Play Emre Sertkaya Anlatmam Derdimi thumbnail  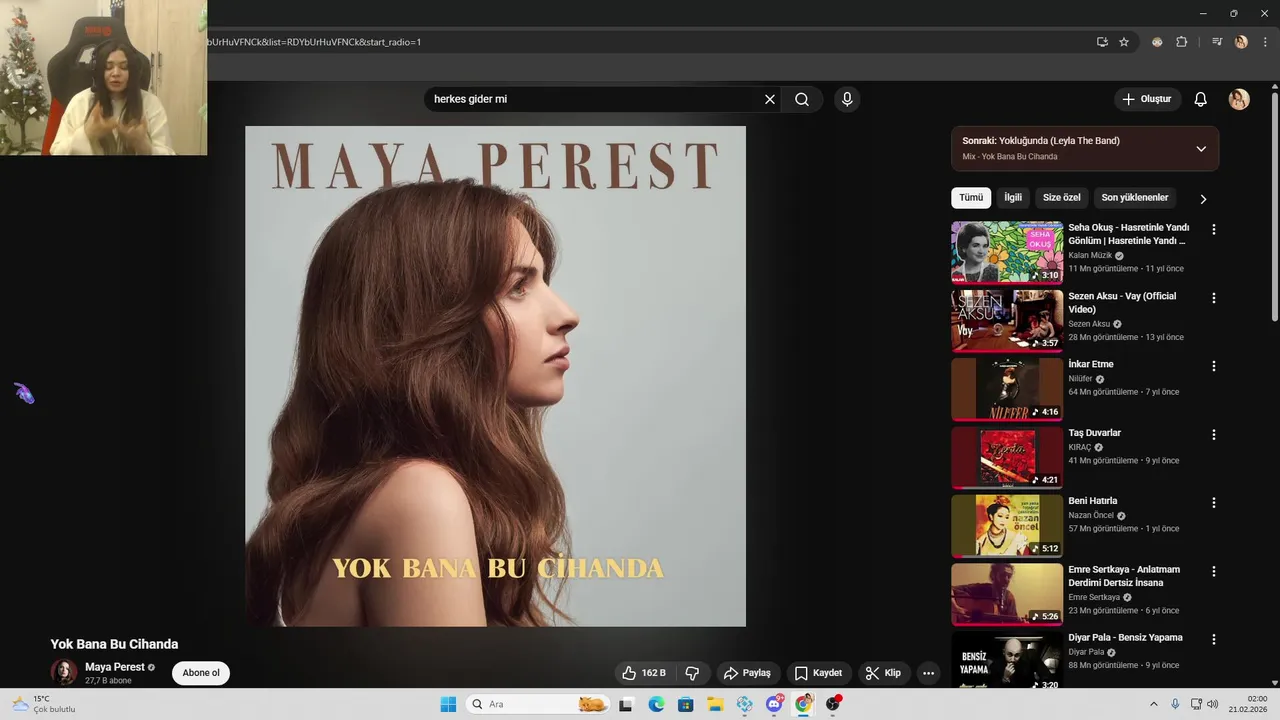1007,594
